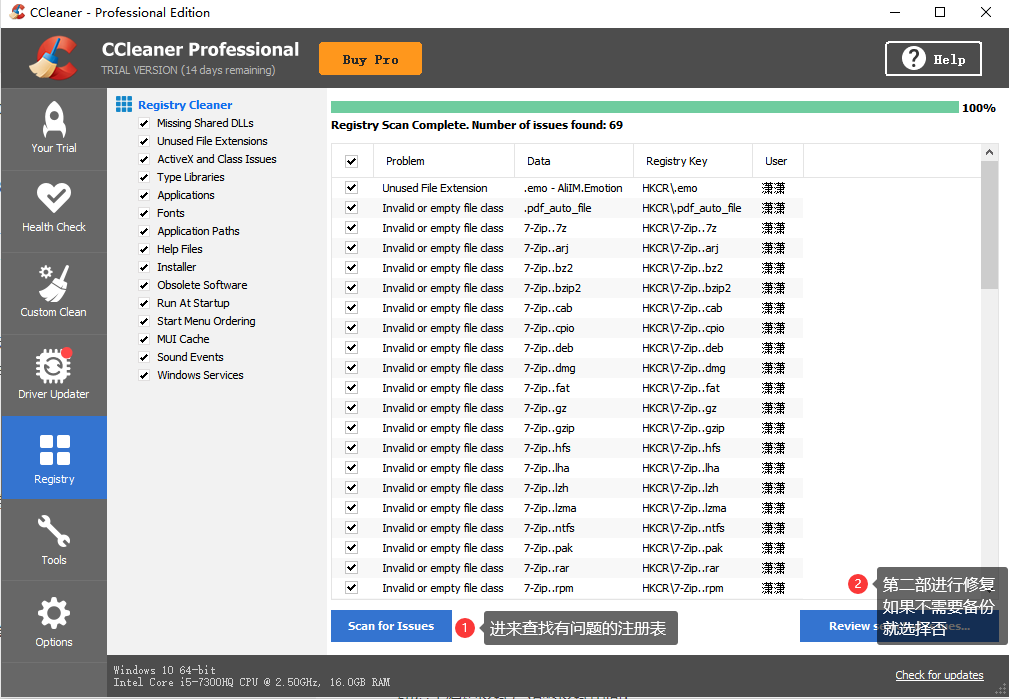
Task: Click the Registry Cleaner heading
Action: 184,104
